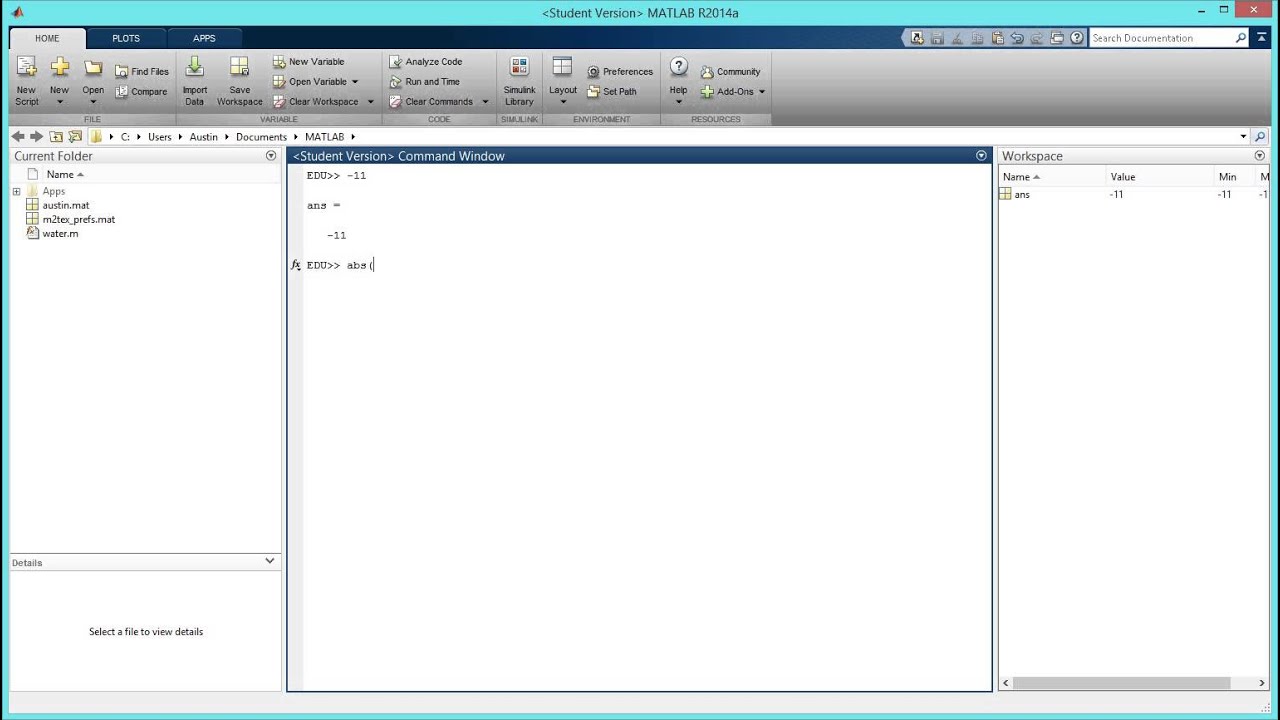Image resolution: width=1280 pixels, height=720 pixels.
Task: Open the Current Folder panel actions menu
Action: click(271, 156)
